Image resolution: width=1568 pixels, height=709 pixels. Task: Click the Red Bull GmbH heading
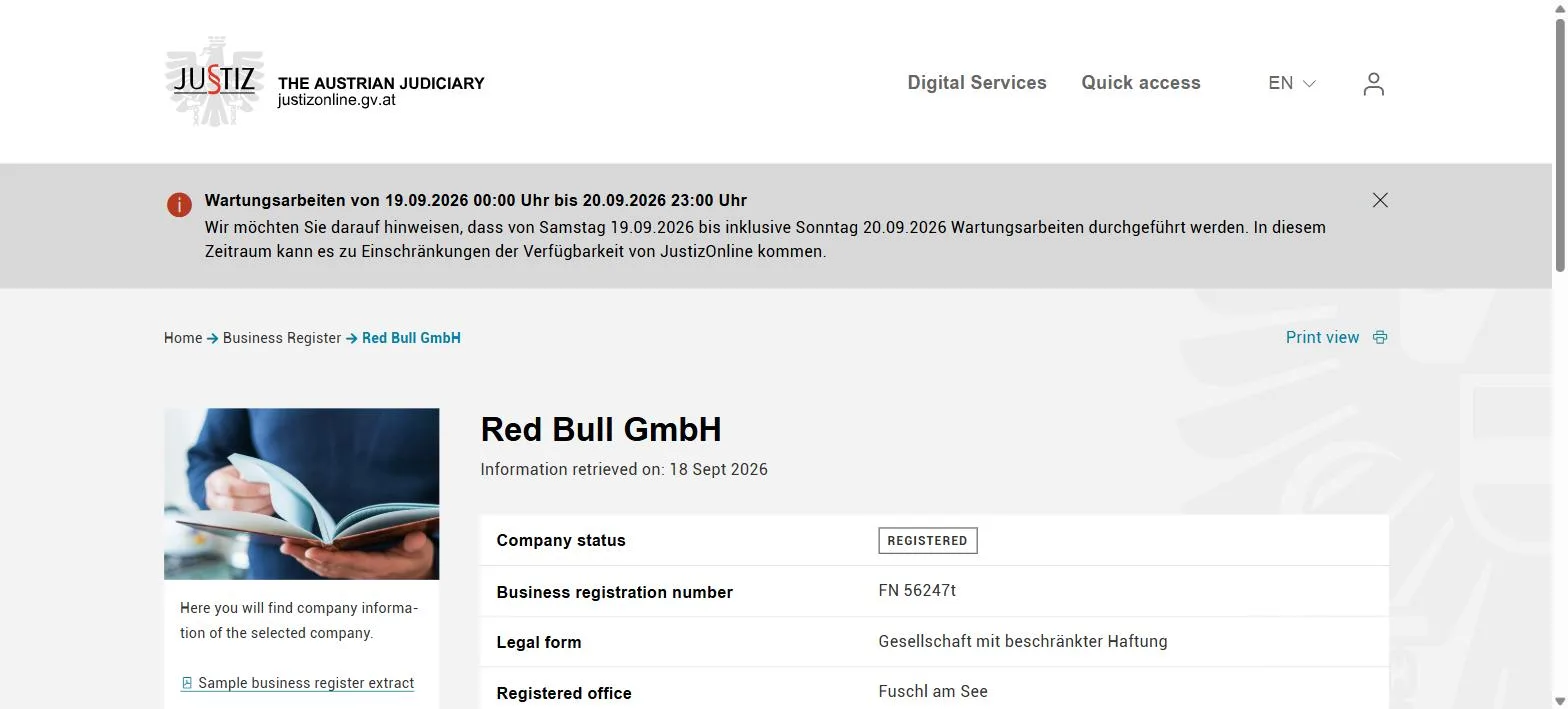pos(601,429)
